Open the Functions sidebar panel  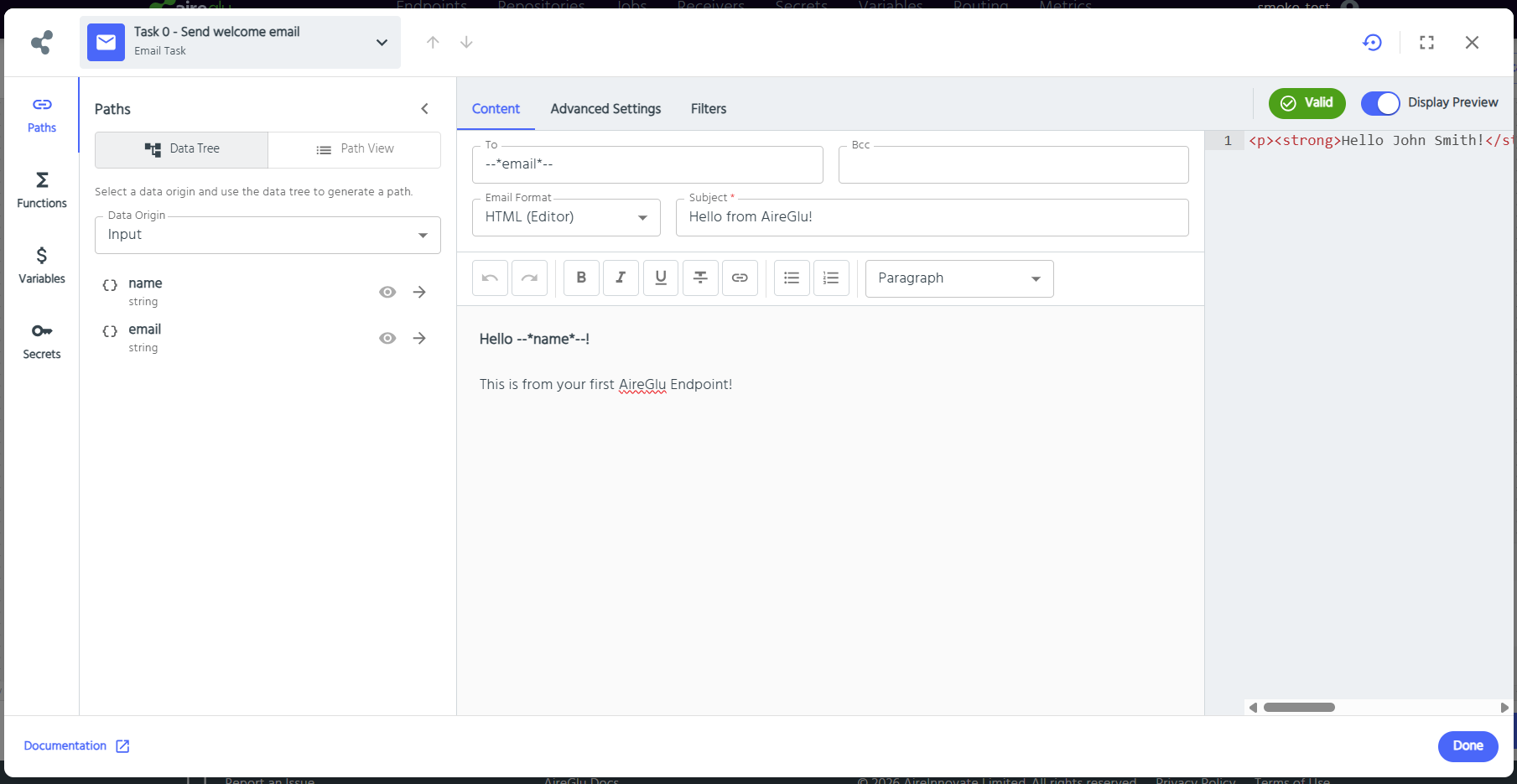coord(42,190)
